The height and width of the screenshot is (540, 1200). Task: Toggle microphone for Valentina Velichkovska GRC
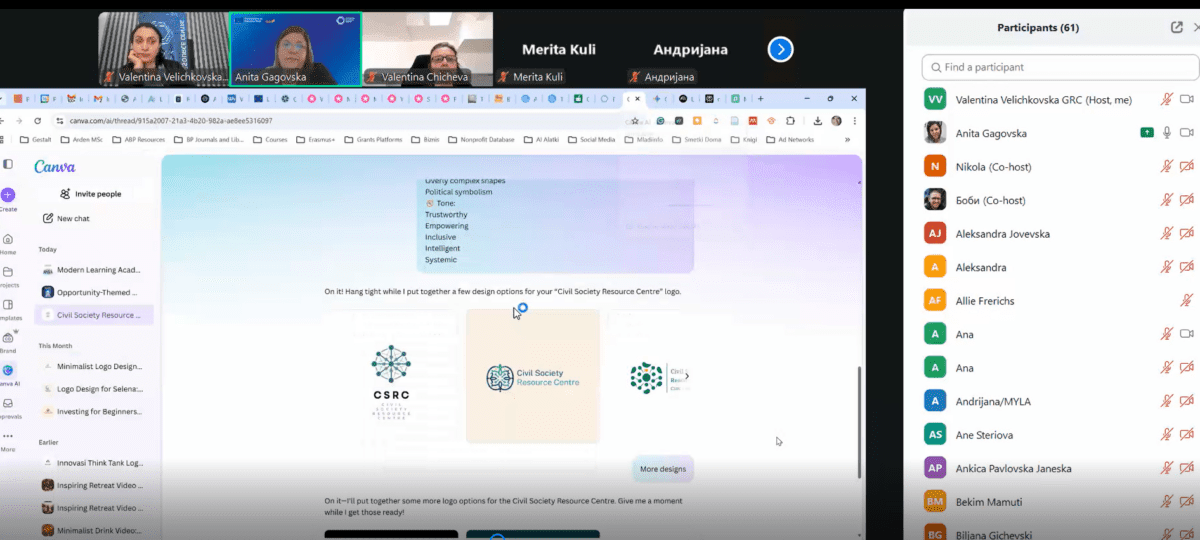[1166, 99]
